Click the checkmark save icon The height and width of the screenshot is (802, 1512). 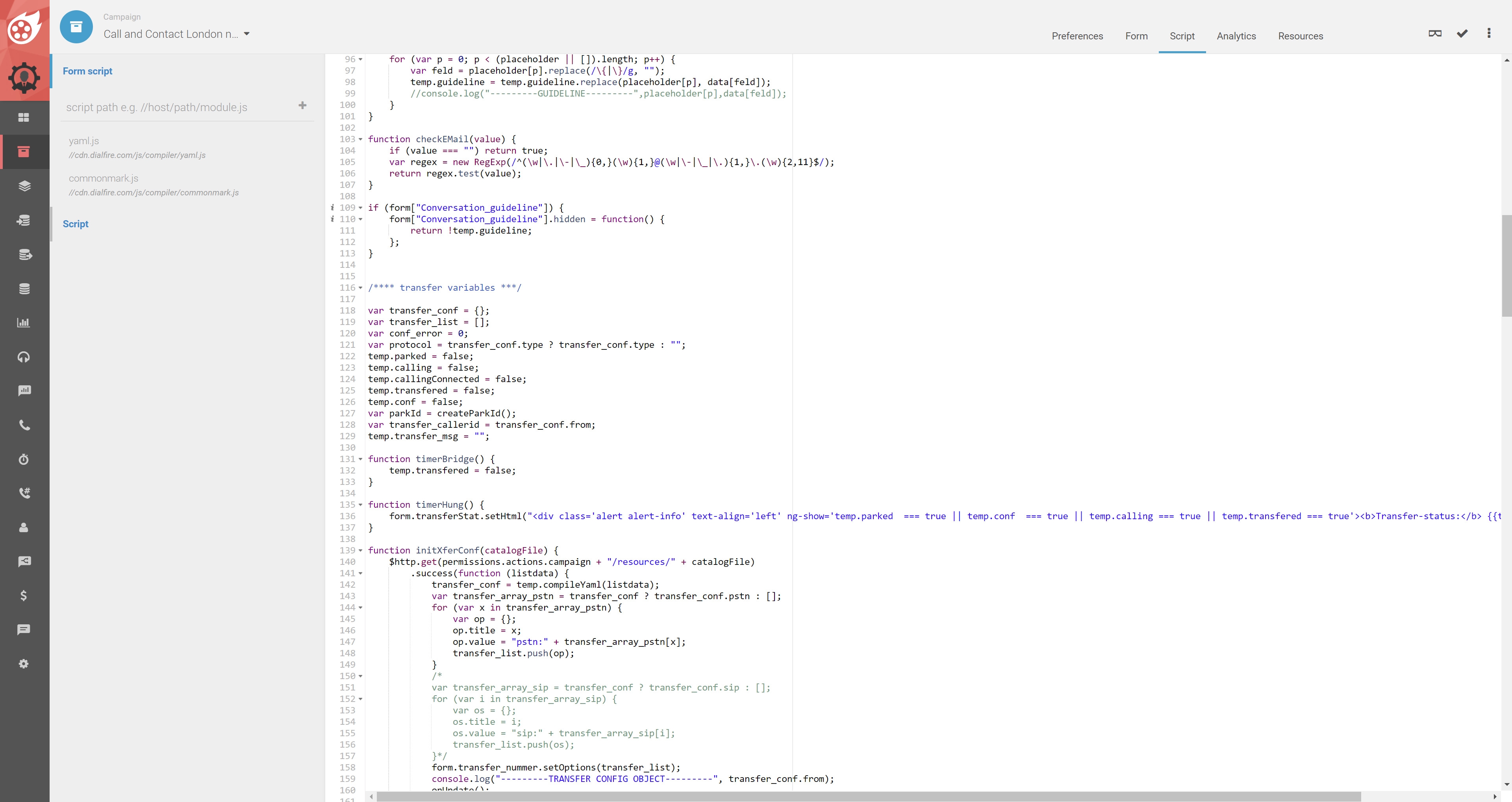(1462, 33)
